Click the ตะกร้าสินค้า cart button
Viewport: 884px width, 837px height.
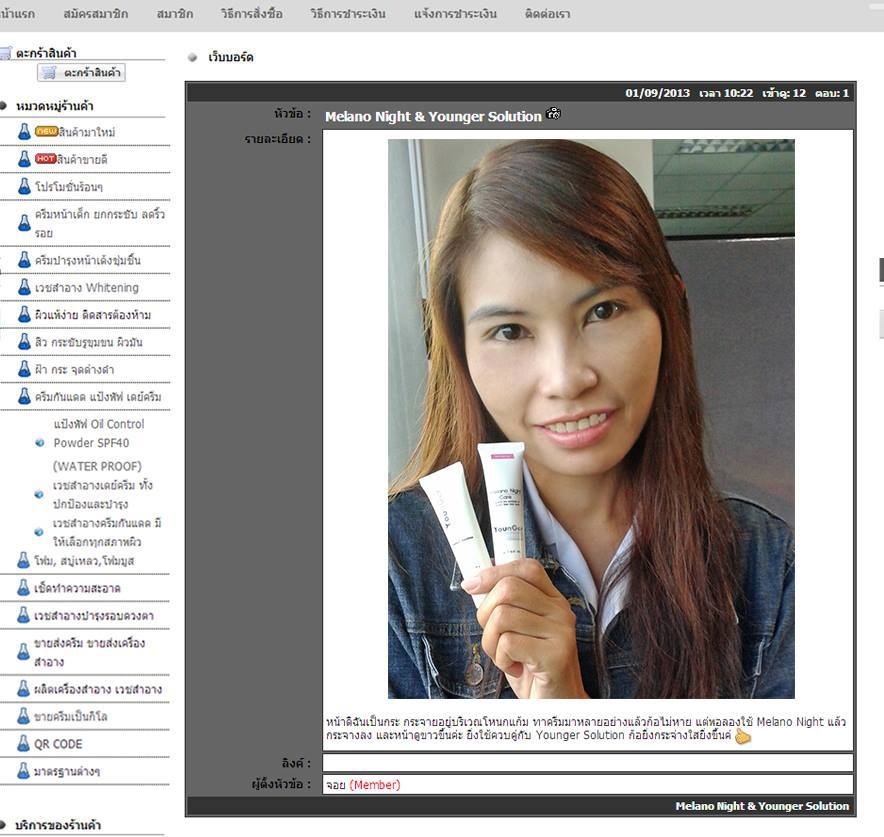pyautogui.click(x=81, y=73)
